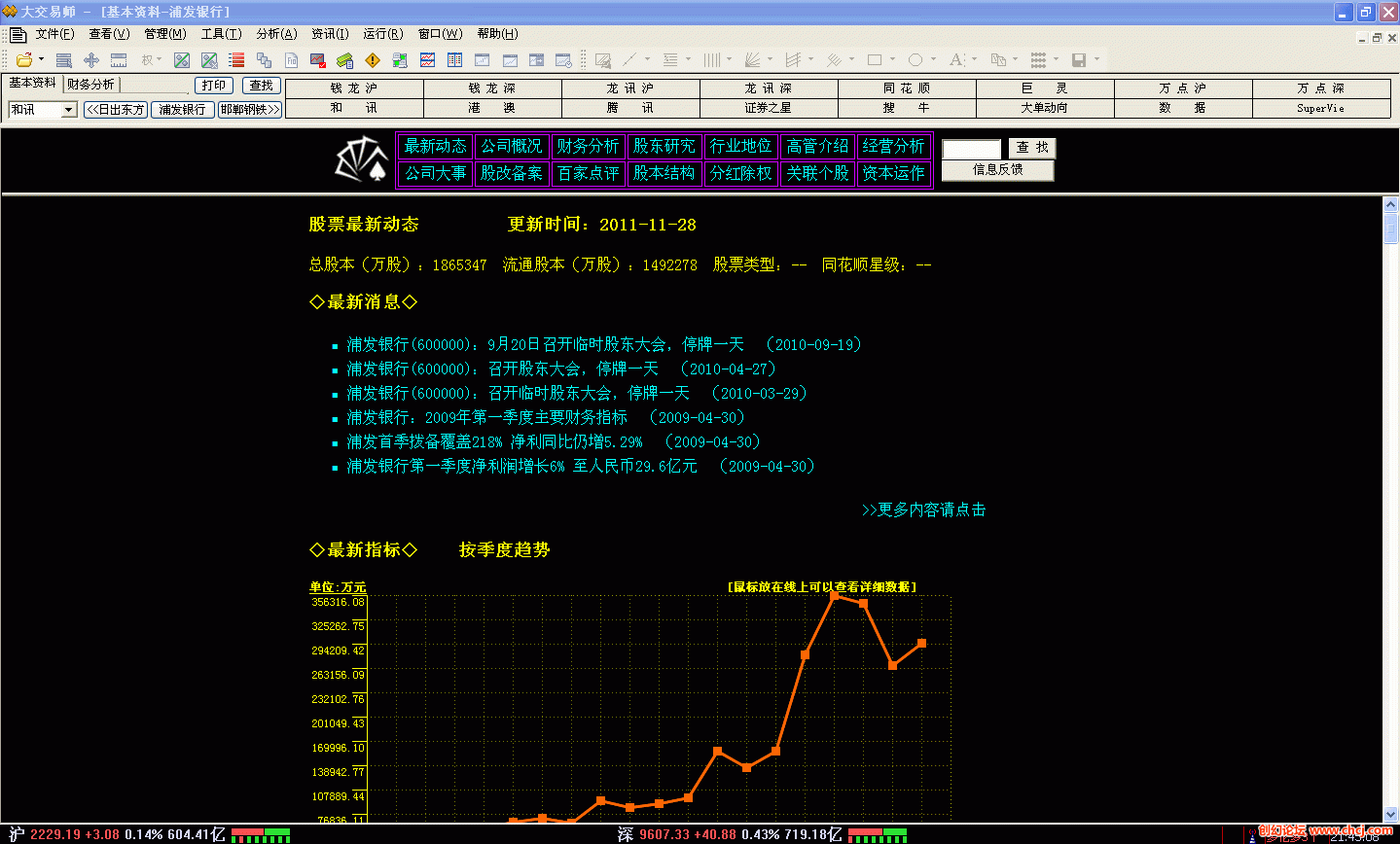Select the vertical period lines tool
The width and height of the screenshot is (1400, 844).
coord(711,59)
